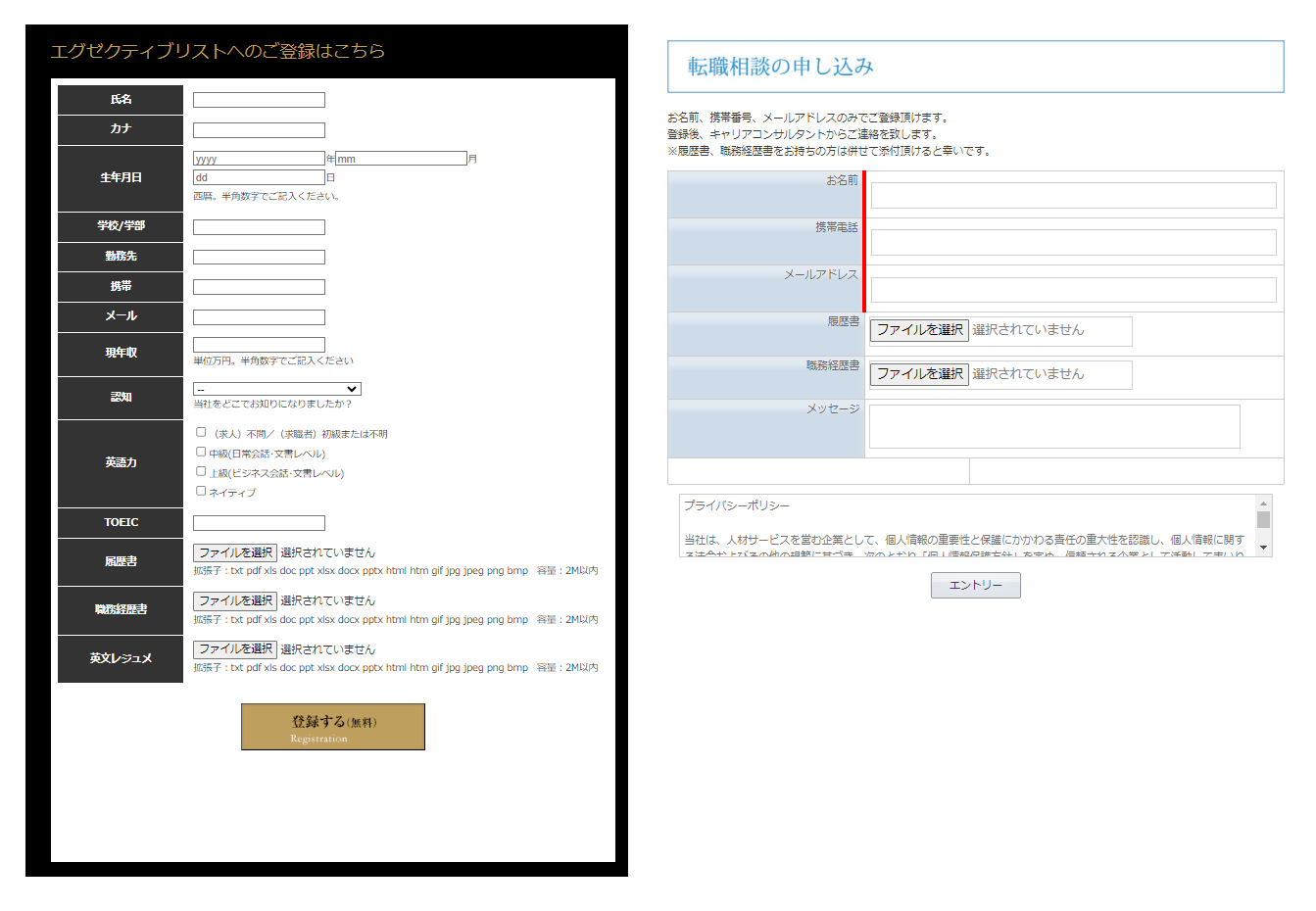Check the ネイティブ checkbox
Image resolution: width=1316 pixels, height=911 pixels.
coord(201,491)
